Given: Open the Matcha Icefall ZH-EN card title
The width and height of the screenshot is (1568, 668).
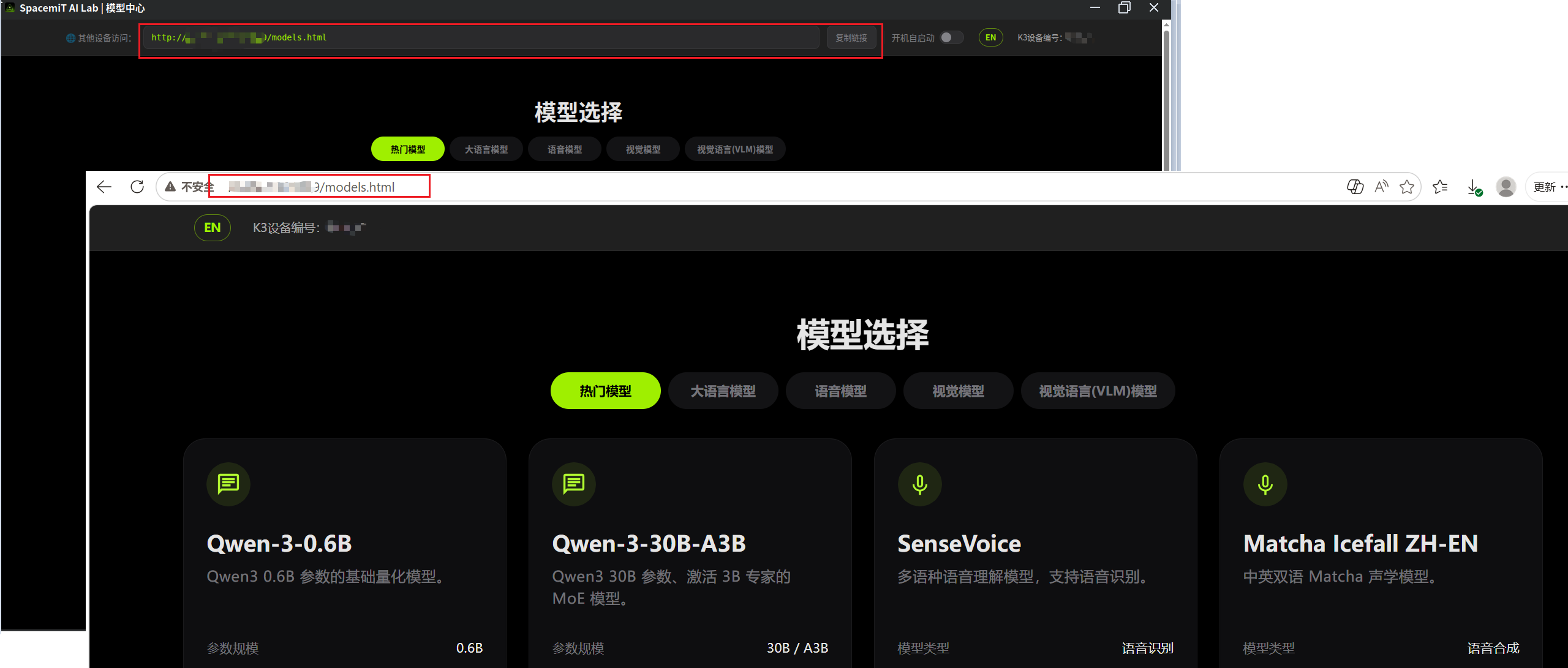Looking at the screenshot, I should (1361, 543).
